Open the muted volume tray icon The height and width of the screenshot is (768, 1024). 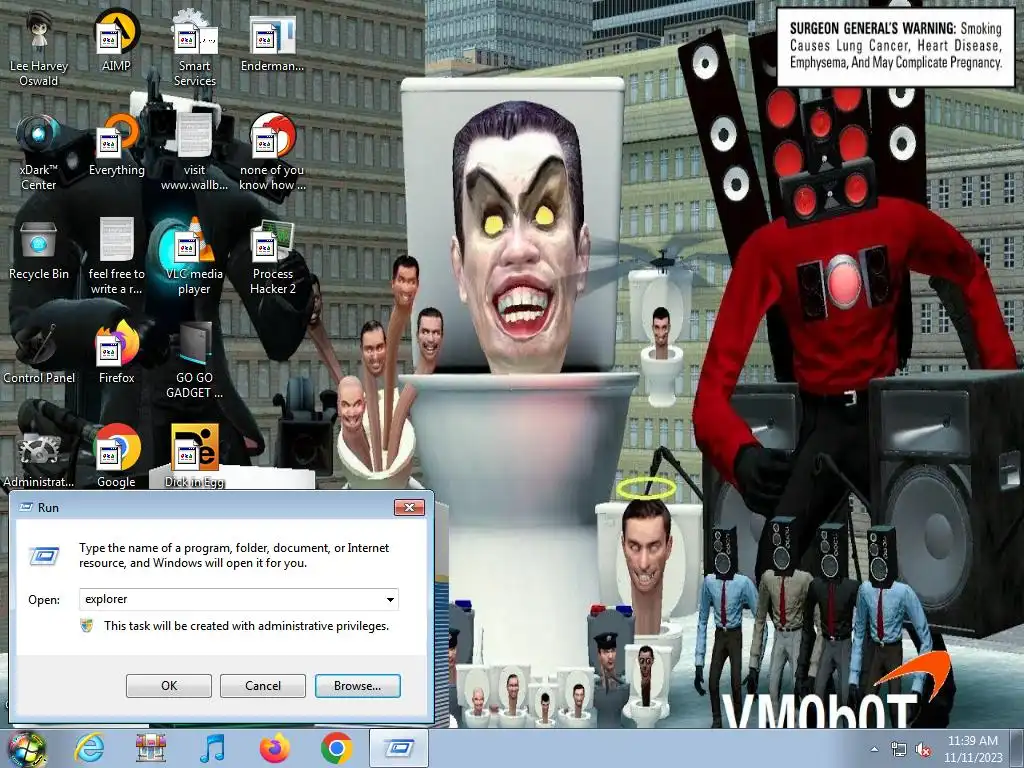[923, 749]
